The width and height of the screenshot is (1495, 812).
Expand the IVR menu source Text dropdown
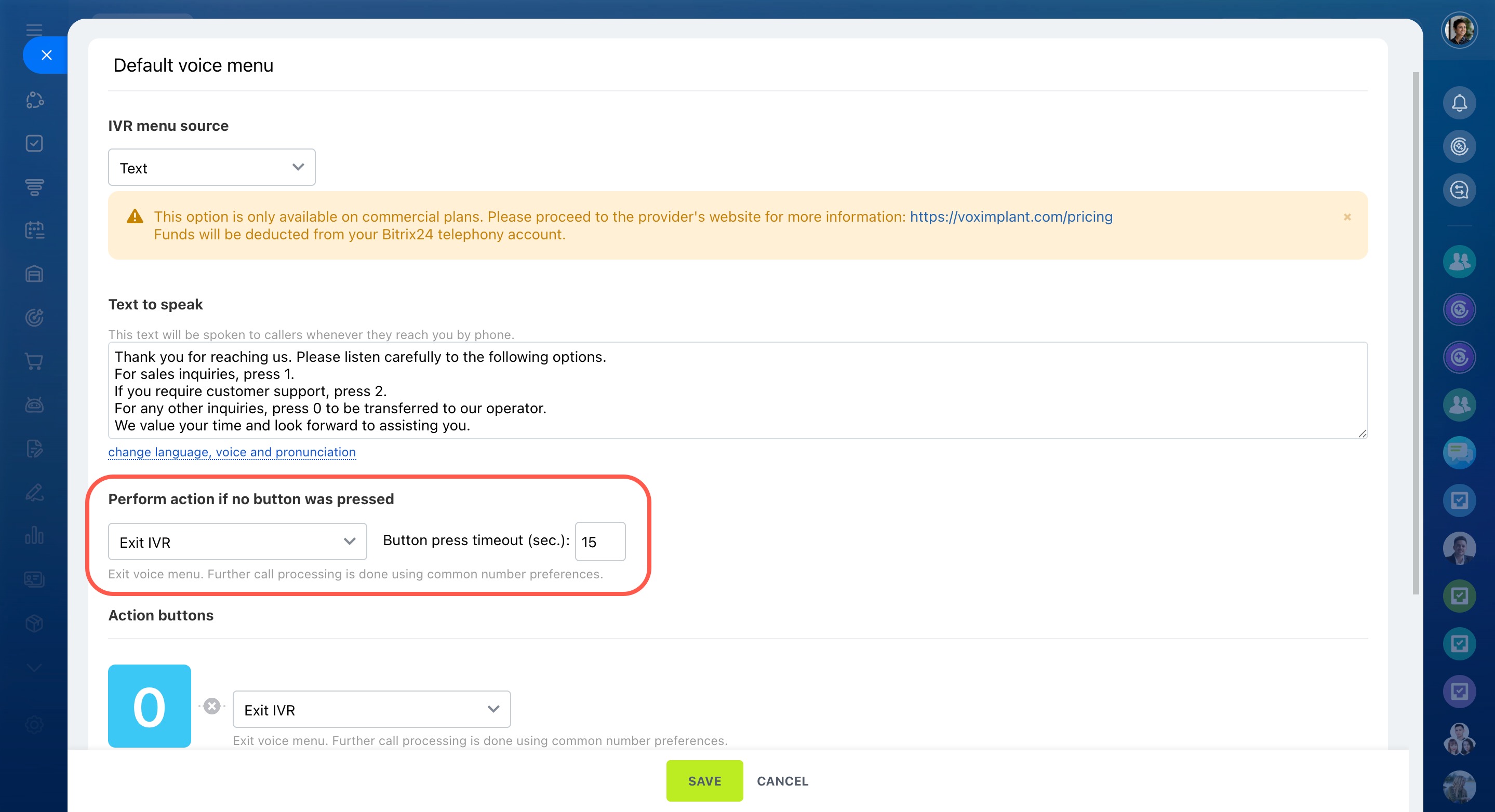point(212,168)
